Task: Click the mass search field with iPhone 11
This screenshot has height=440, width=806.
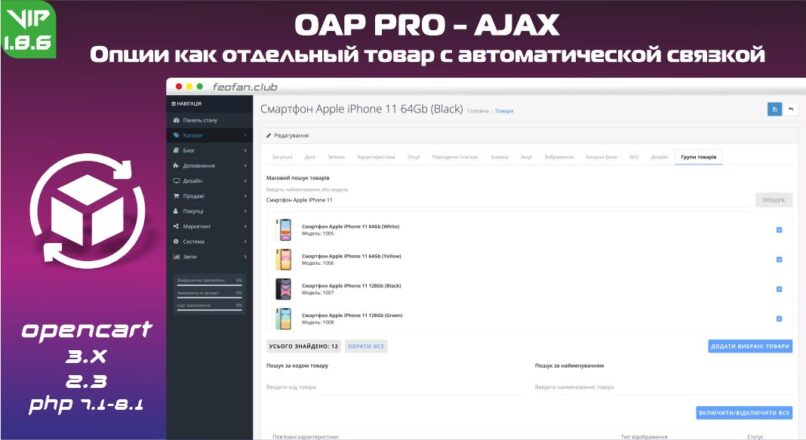Action: point(508,200)
